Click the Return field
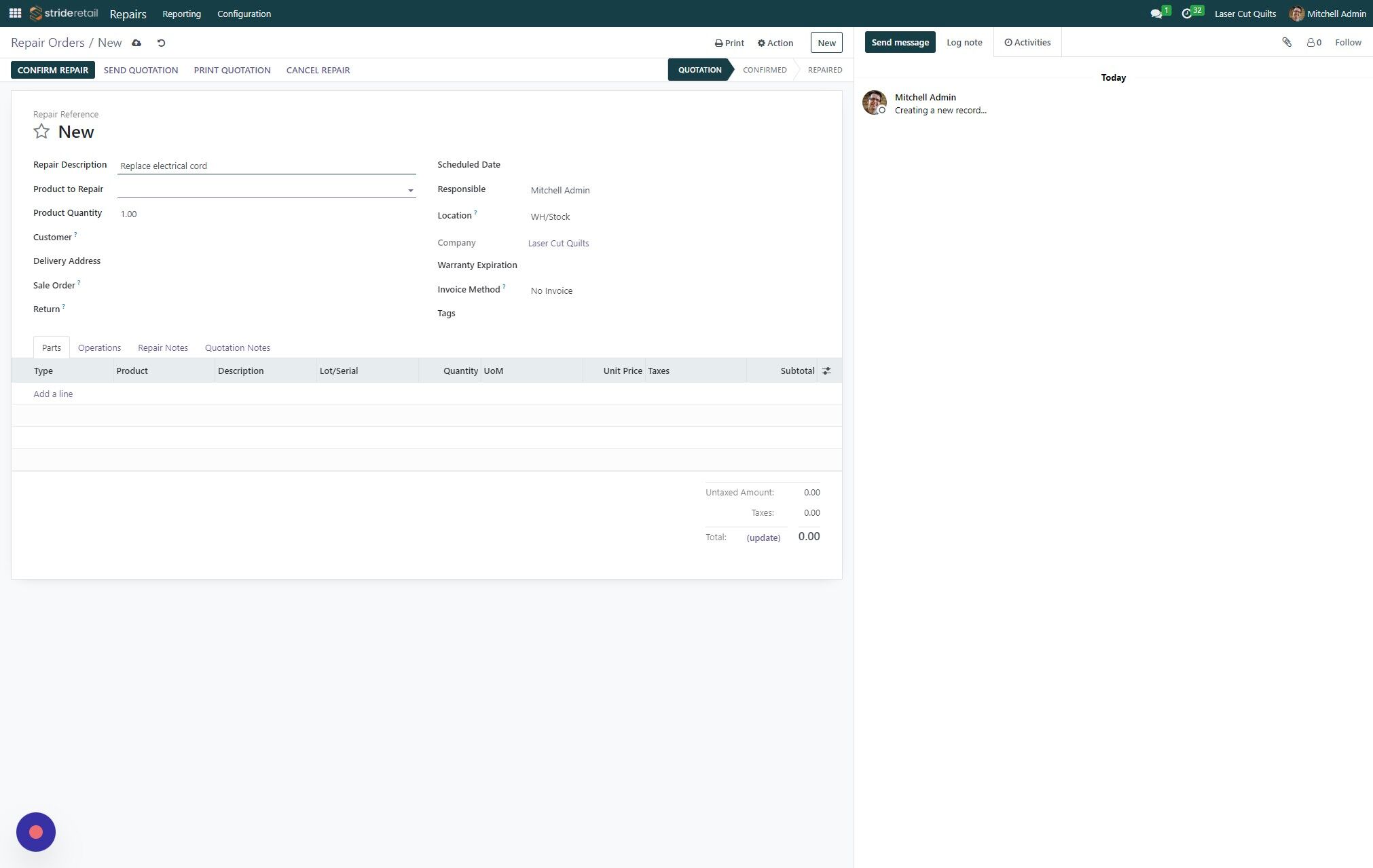The image size is (1373, 868). tap(266, 309)
